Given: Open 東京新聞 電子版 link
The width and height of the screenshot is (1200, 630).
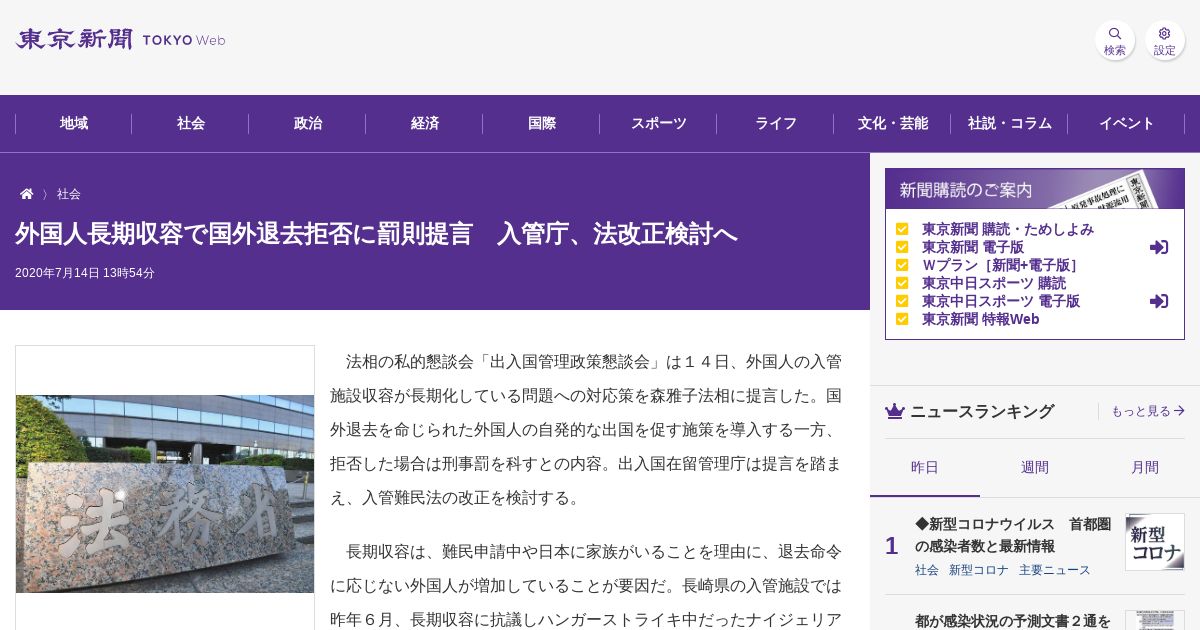Looking at the screenshot, I should 973,247.
